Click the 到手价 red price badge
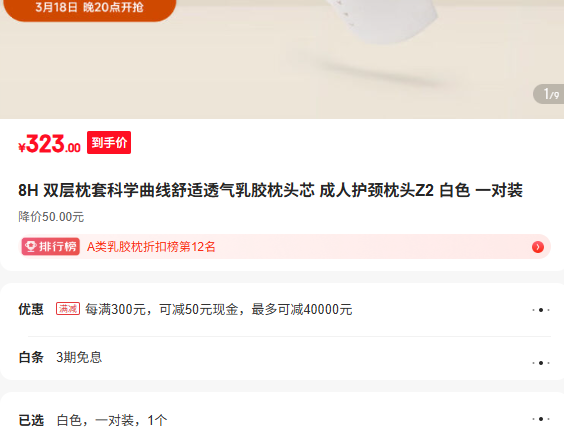Viewport: 564px width, 440px height. click(x=109, y=142)
